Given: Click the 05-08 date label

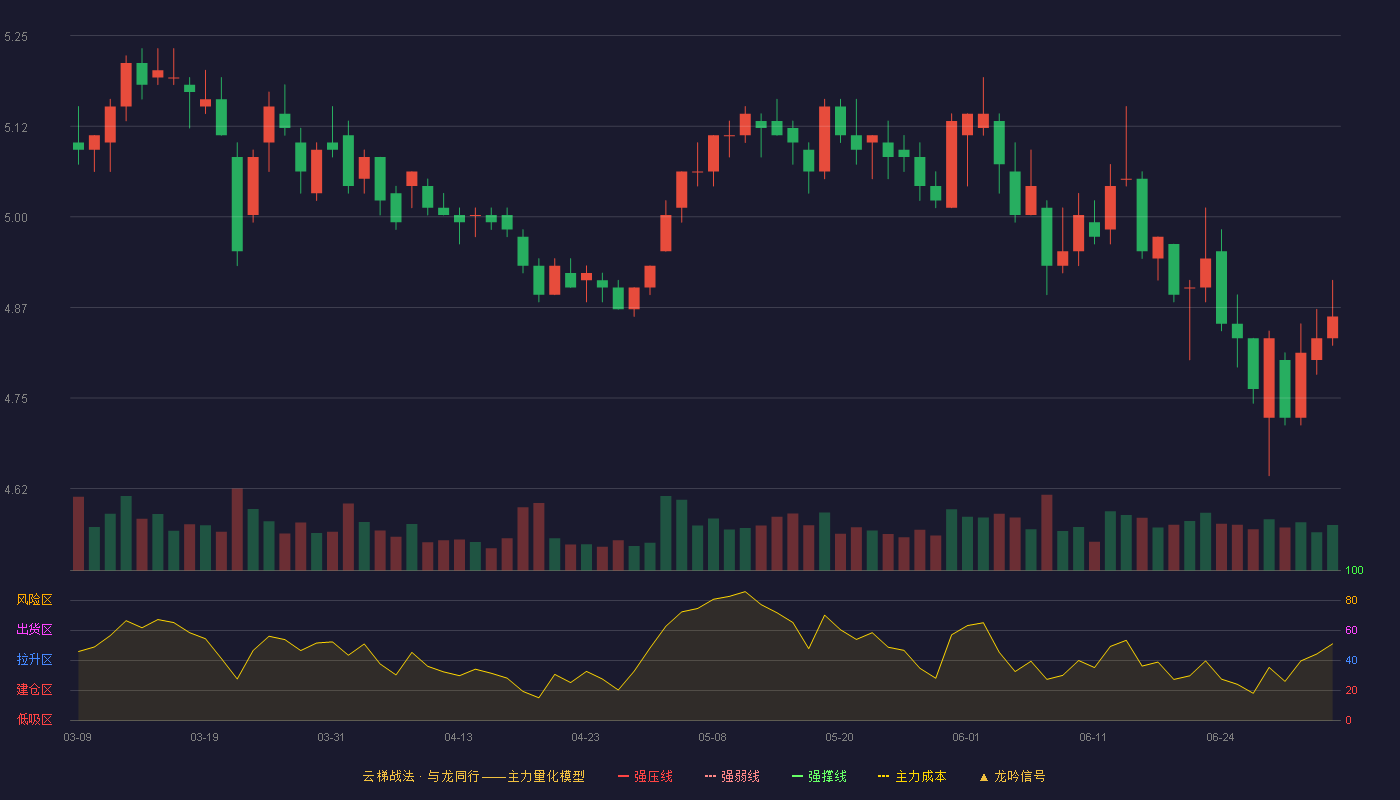Looking at the screenshot, I should tap(712, 737).
